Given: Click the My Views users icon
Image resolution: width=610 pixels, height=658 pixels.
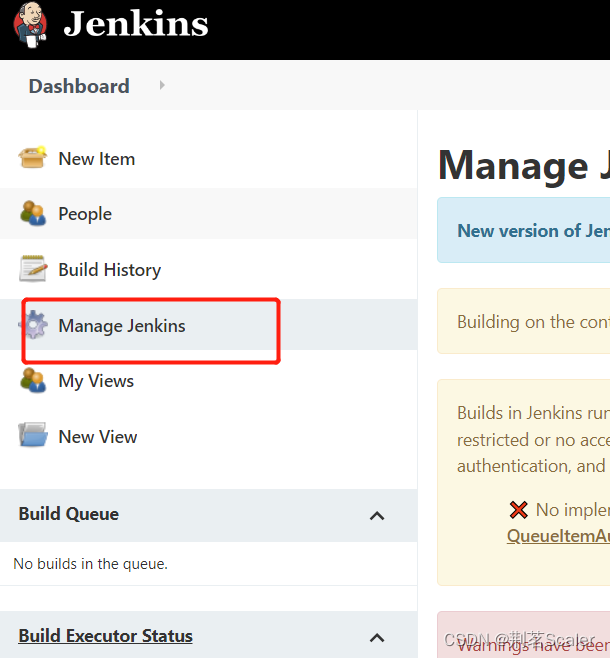Looking at the screenshot, I should (33, 380).
